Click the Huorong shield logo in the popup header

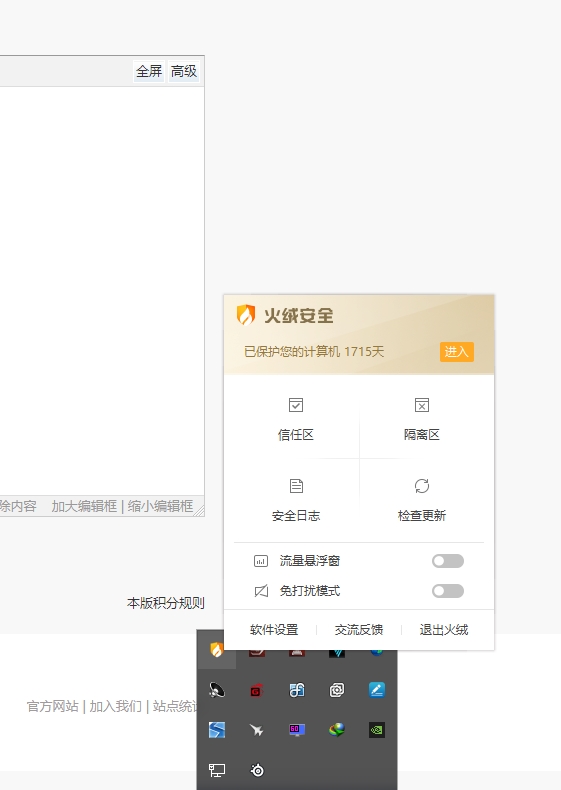(245, 315)
